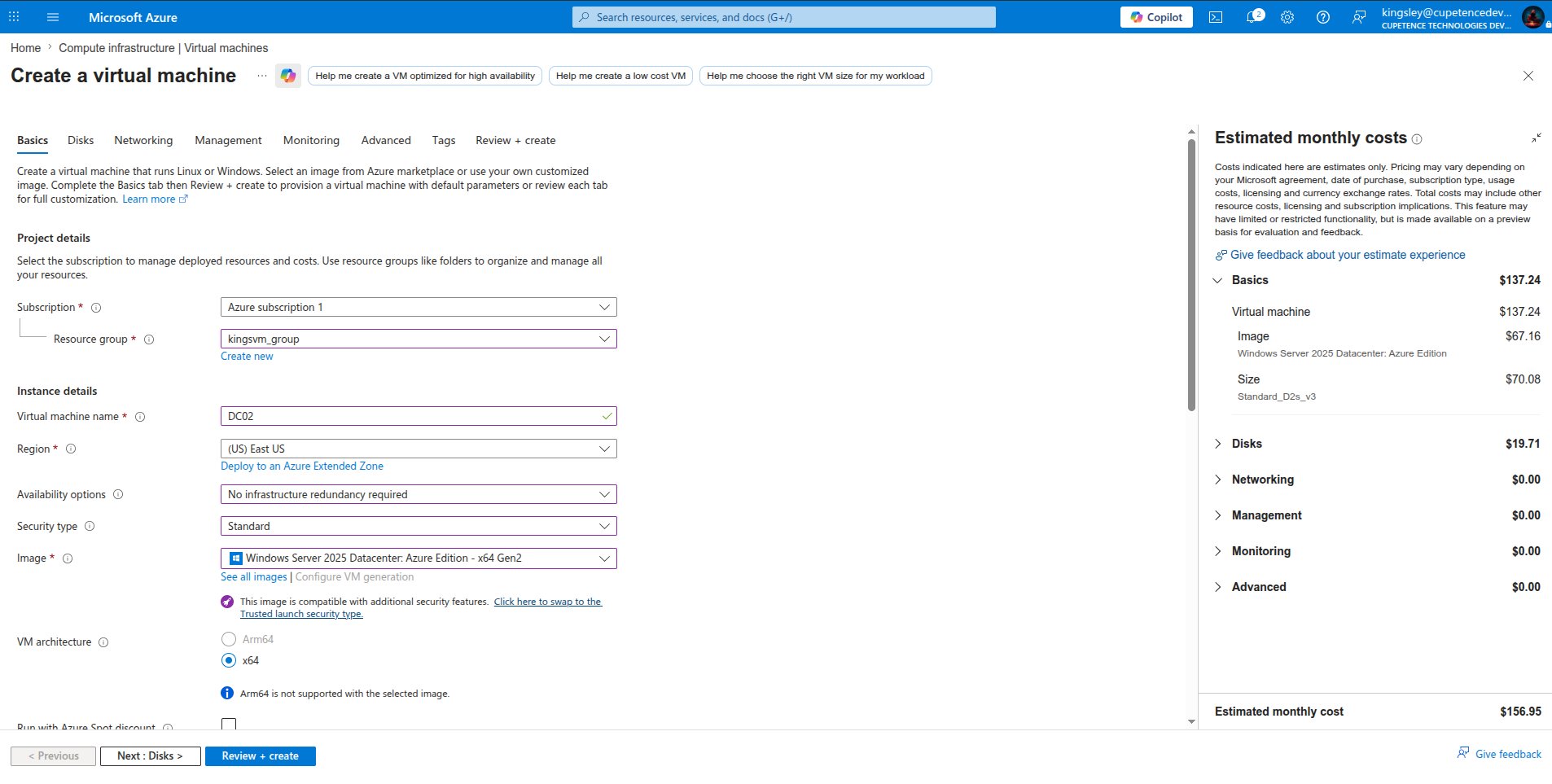Tick the Azure Spot discount checkbox
This screenshot has width=1552, height=784.
point(229,725)
